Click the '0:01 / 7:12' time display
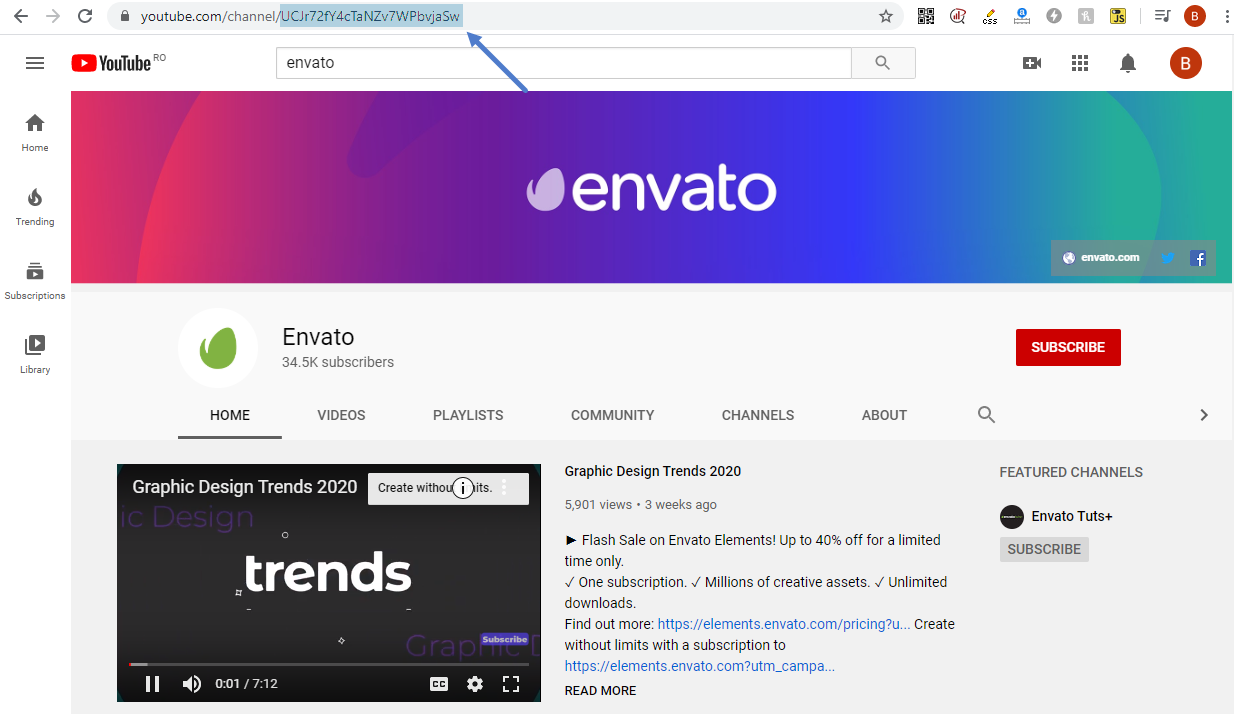Screen dimensions: 1234x714 tap(247, 684)
